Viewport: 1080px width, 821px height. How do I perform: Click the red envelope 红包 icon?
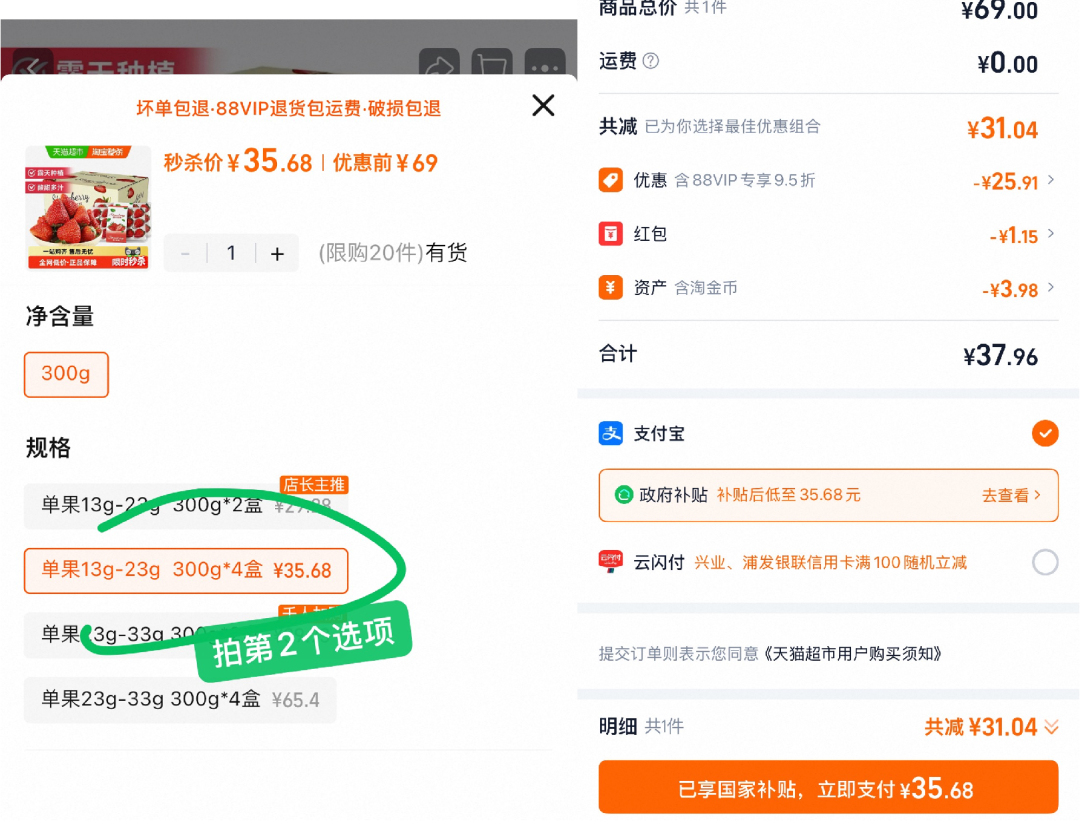click(611, 233)
